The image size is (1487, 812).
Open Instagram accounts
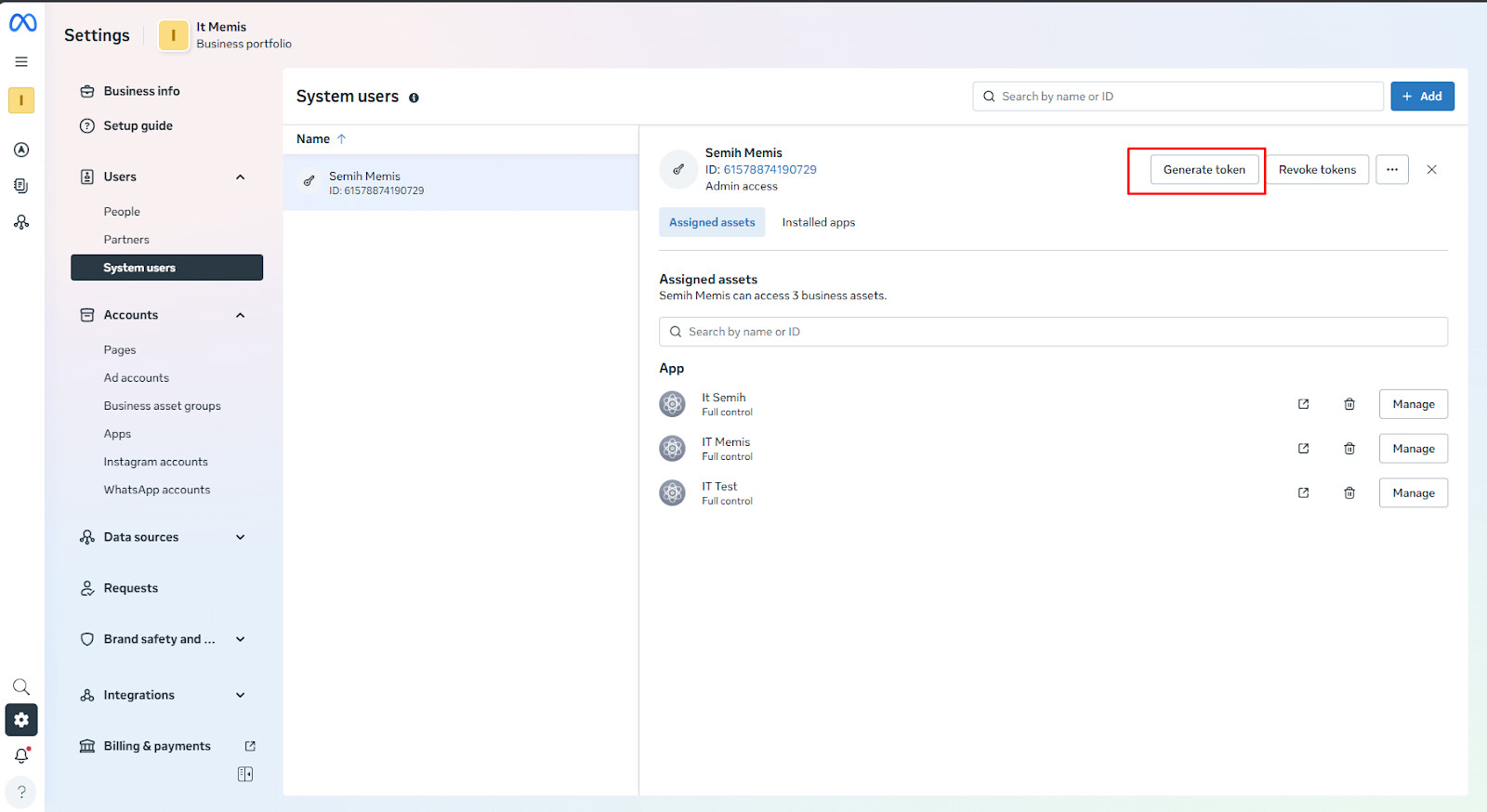point(156,462)
